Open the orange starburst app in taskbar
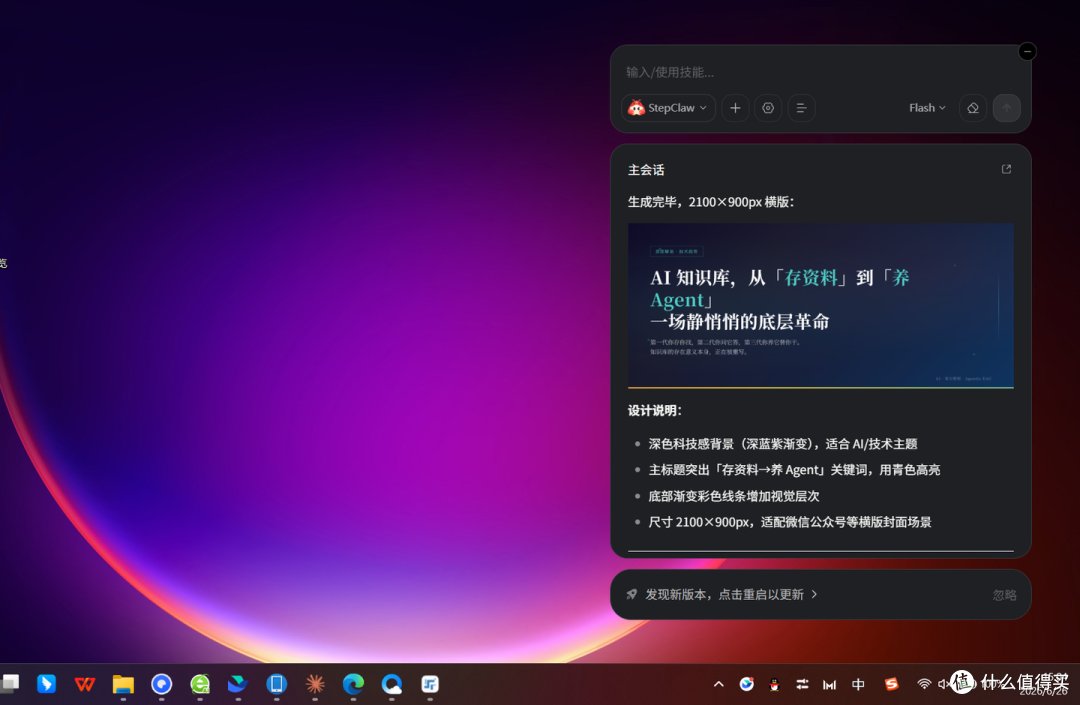This screenshot has width=1080, height=705. (315, 684)
